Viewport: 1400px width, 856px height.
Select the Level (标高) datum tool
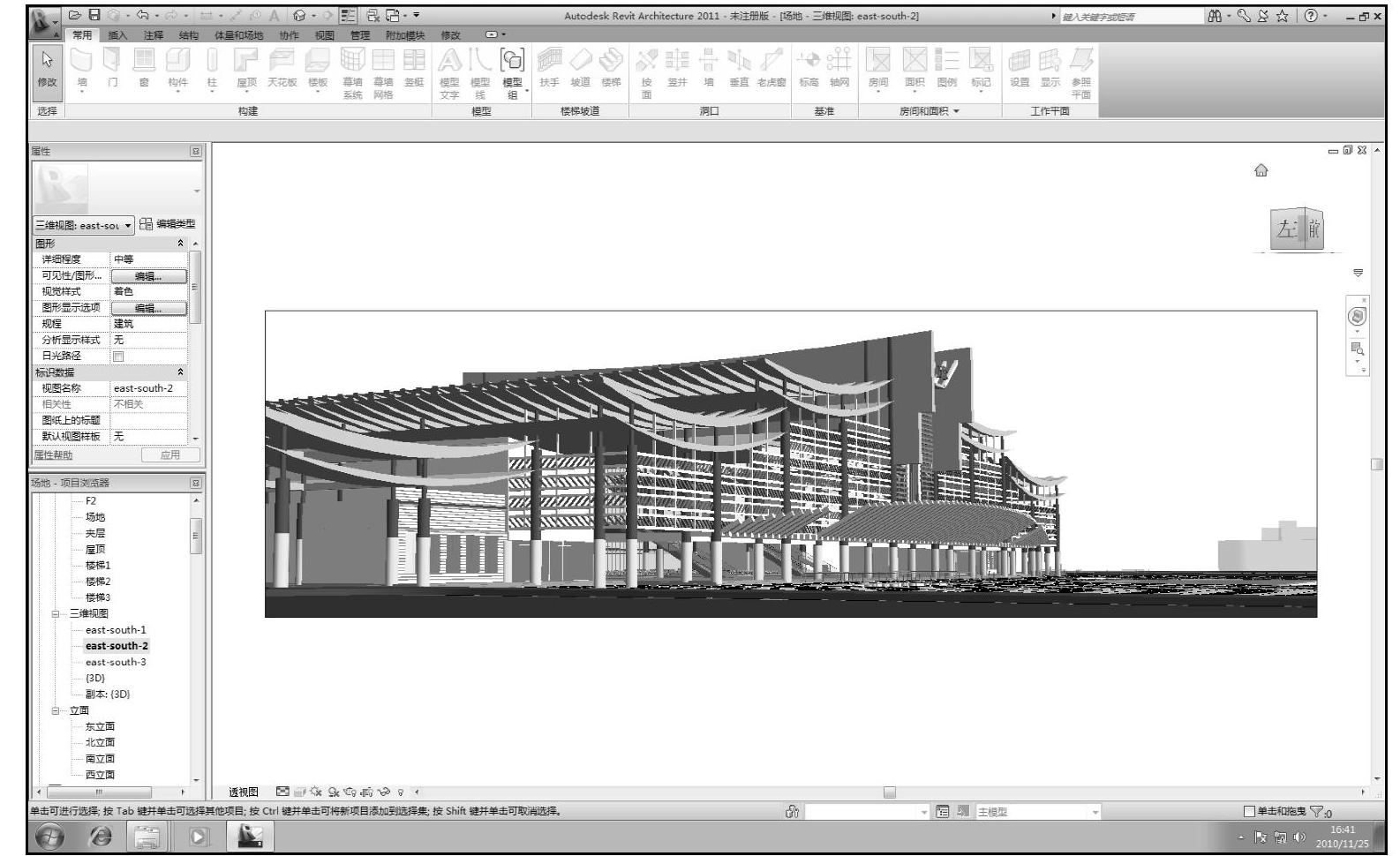[x=809, y=69]
